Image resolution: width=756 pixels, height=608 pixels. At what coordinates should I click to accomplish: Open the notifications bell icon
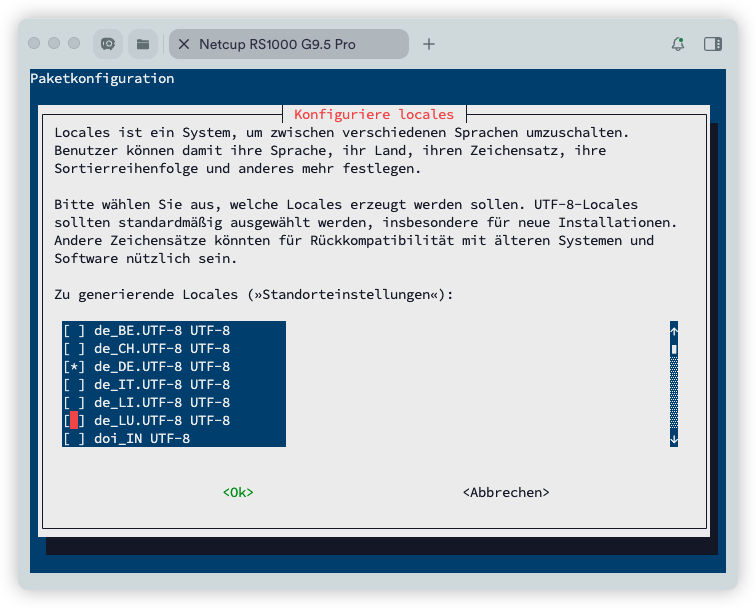point(678,44)
